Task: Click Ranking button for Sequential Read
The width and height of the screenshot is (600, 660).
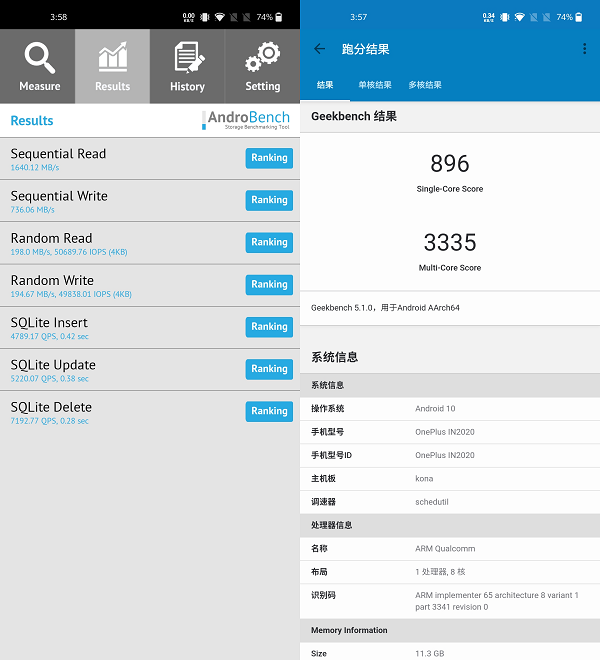Action: (269, 158)
